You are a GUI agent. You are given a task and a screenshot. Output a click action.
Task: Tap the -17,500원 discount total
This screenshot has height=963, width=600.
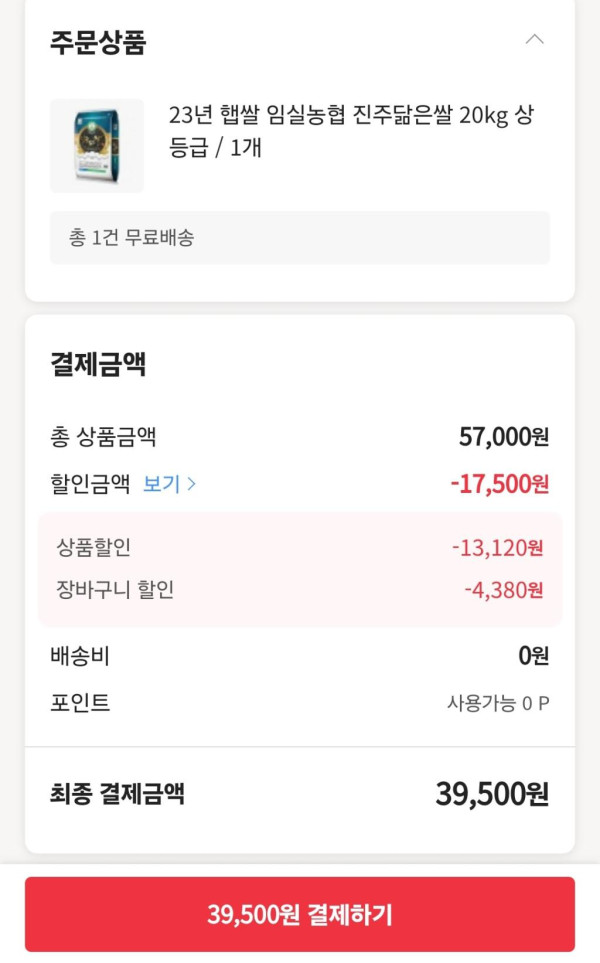tap(499, 484)
